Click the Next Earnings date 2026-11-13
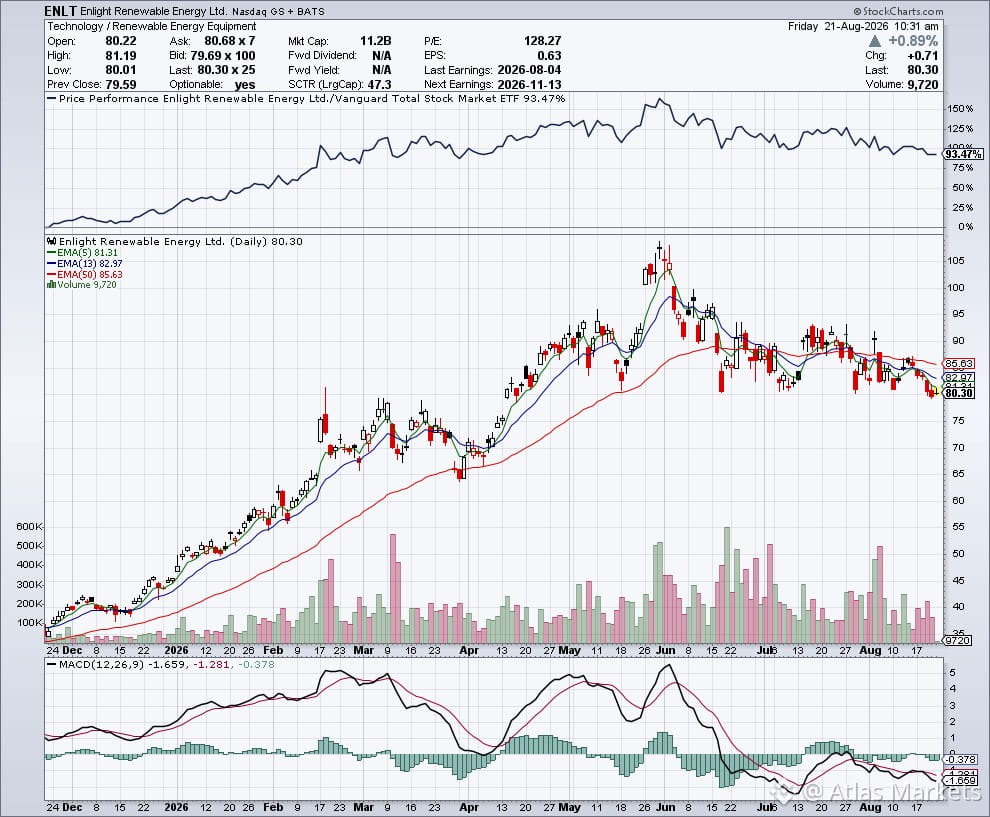The height and width of the screenshot is (817, 990). (x=529, y=85)
